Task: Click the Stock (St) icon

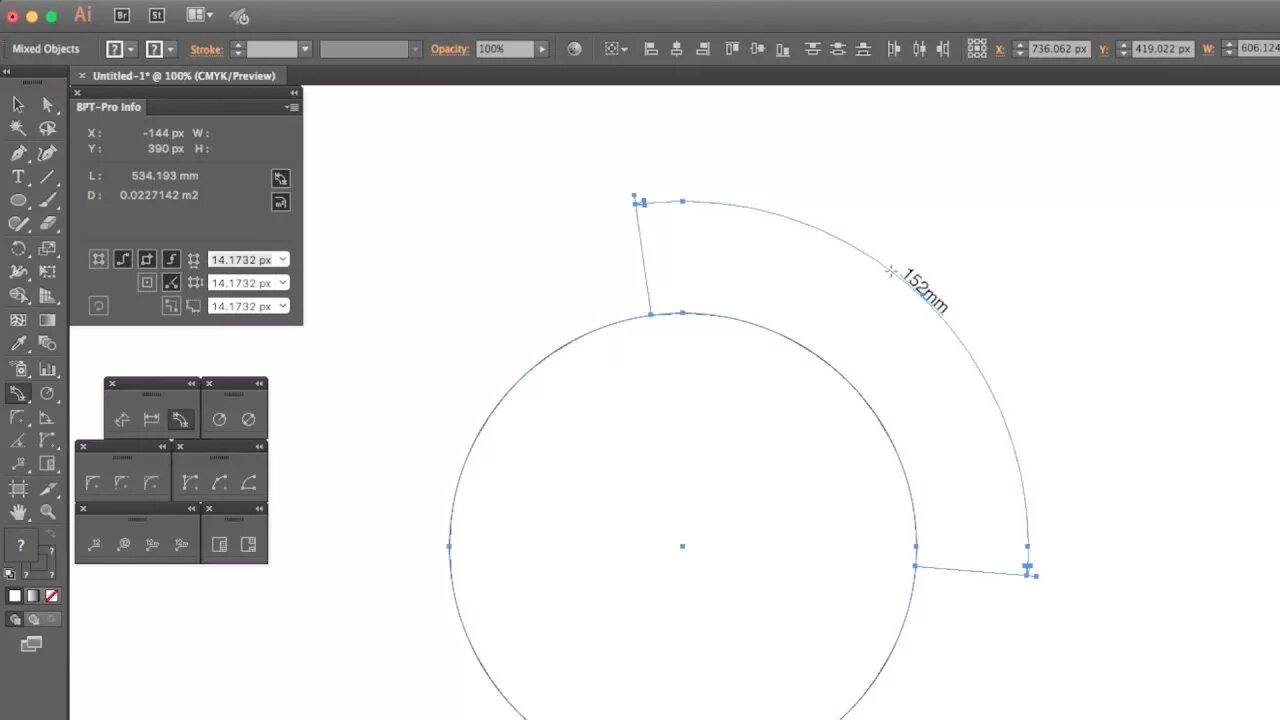Action: pyautogui.click(x=157, y=15)
